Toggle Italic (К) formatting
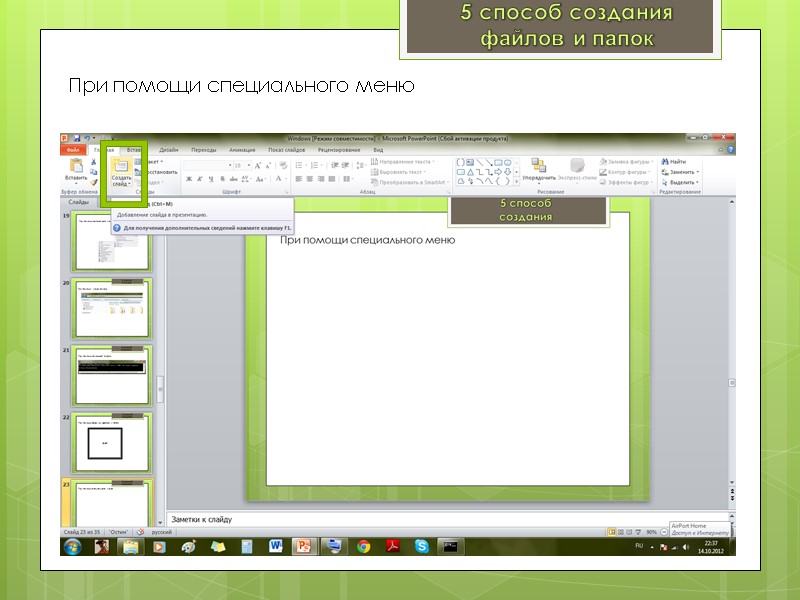The height and width of the screenshot is (600, 800). tap(200, 179)
